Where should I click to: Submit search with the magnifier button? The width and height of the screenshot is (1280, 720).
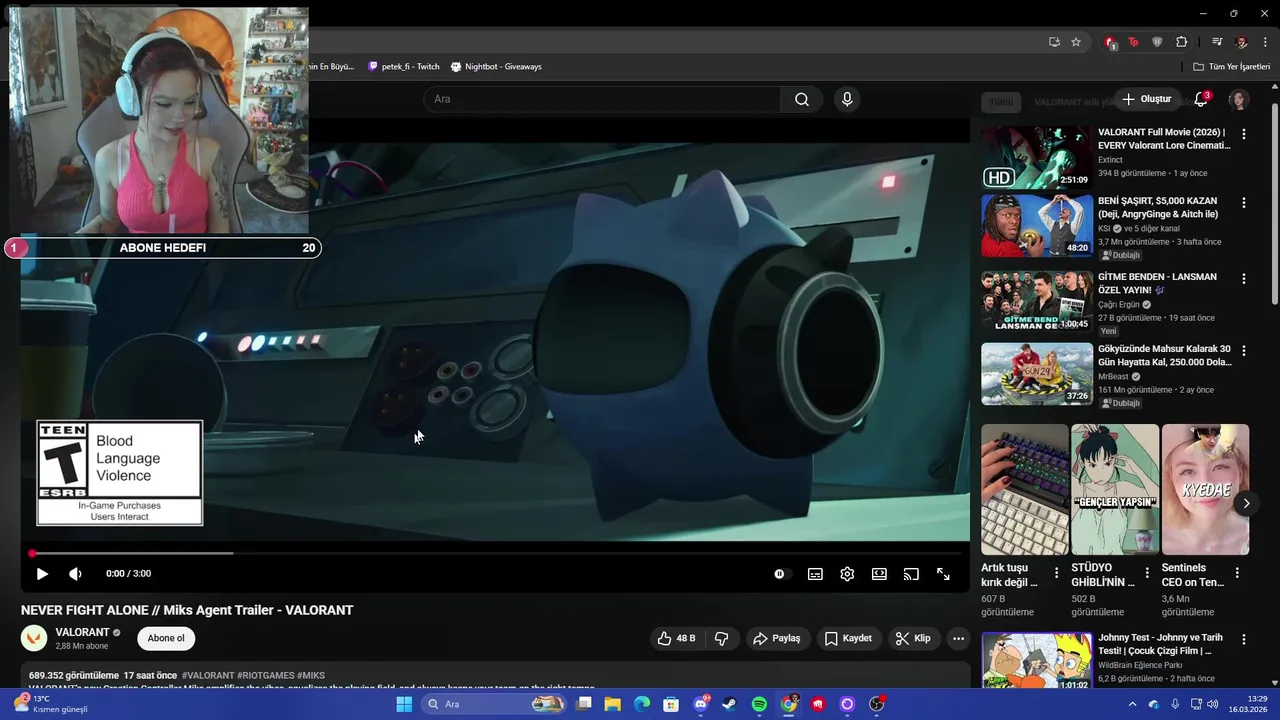802,99
